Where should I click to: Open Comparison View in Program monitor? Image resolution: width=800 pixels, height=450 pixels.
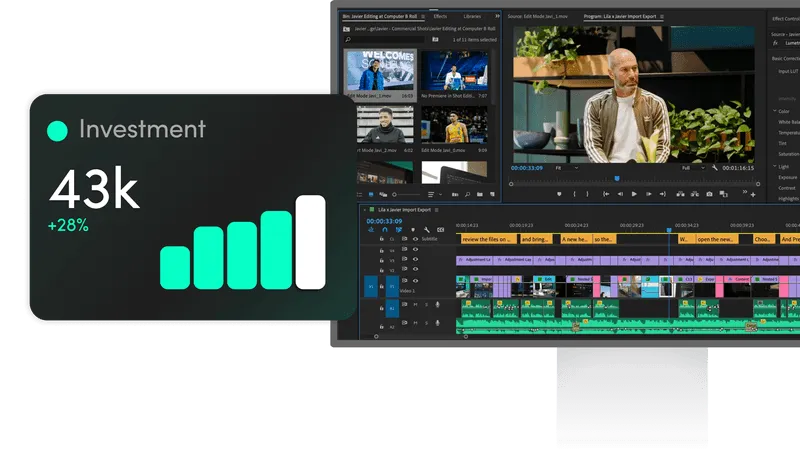tap(723, 194)
